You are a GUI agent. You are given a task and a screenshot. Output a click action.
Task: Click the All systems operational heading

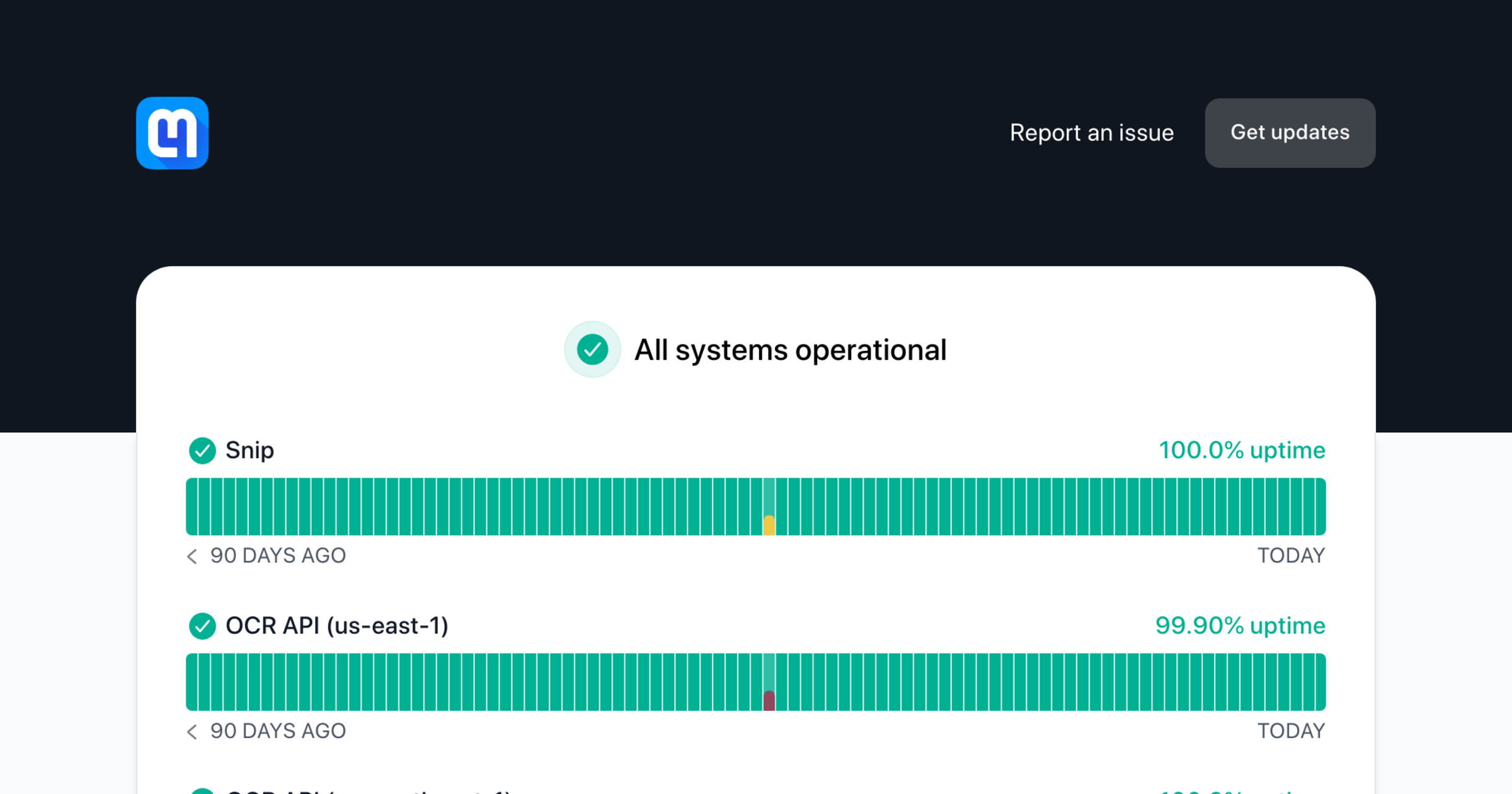pyautogui.click(x=790, y=350)
